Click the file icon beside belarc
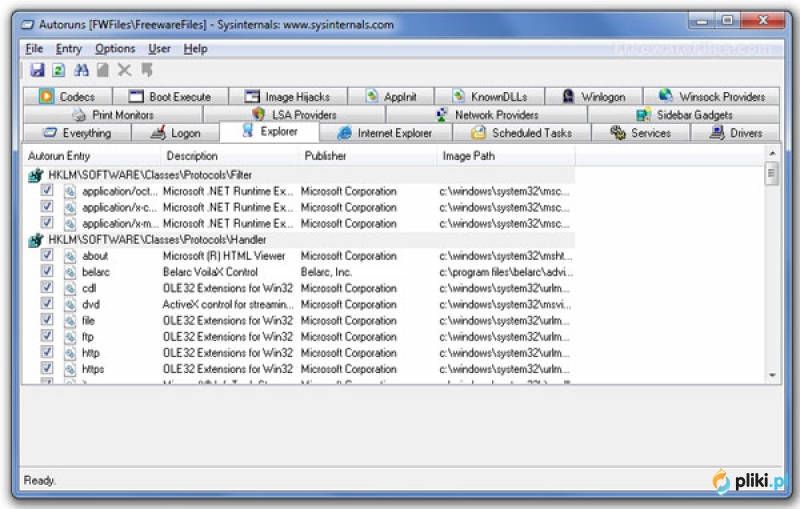The image size is (800, 509). [70, 272]
